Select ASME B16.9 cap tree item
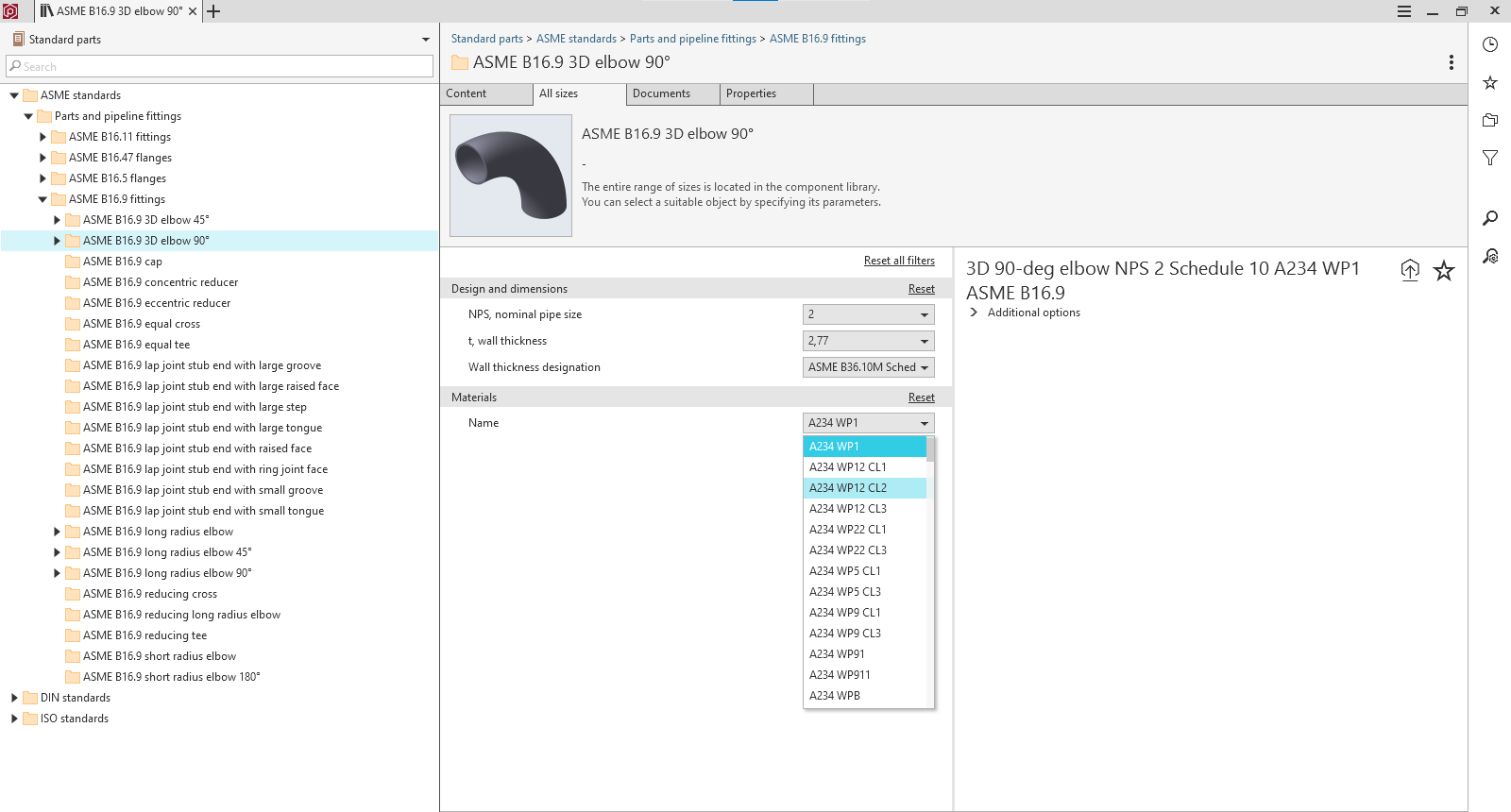This screenshot has height=812, width=1511. click(x=123, y=262)
